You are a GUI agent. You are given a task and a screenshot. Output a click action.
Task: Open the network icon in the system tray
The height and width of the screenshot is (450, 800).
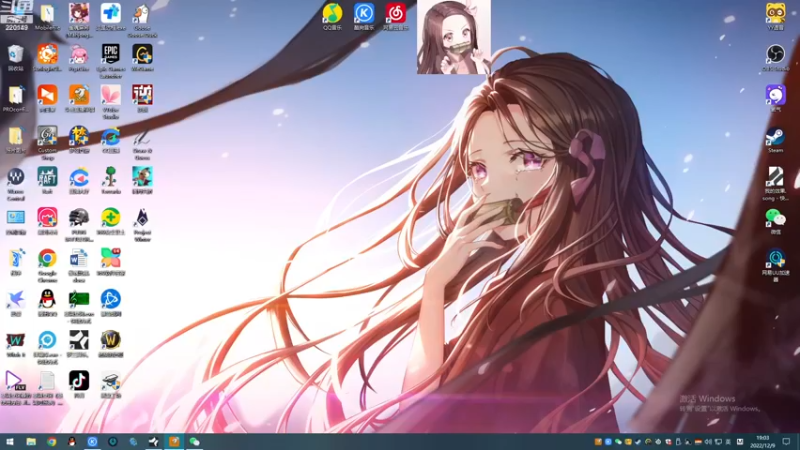718,442
